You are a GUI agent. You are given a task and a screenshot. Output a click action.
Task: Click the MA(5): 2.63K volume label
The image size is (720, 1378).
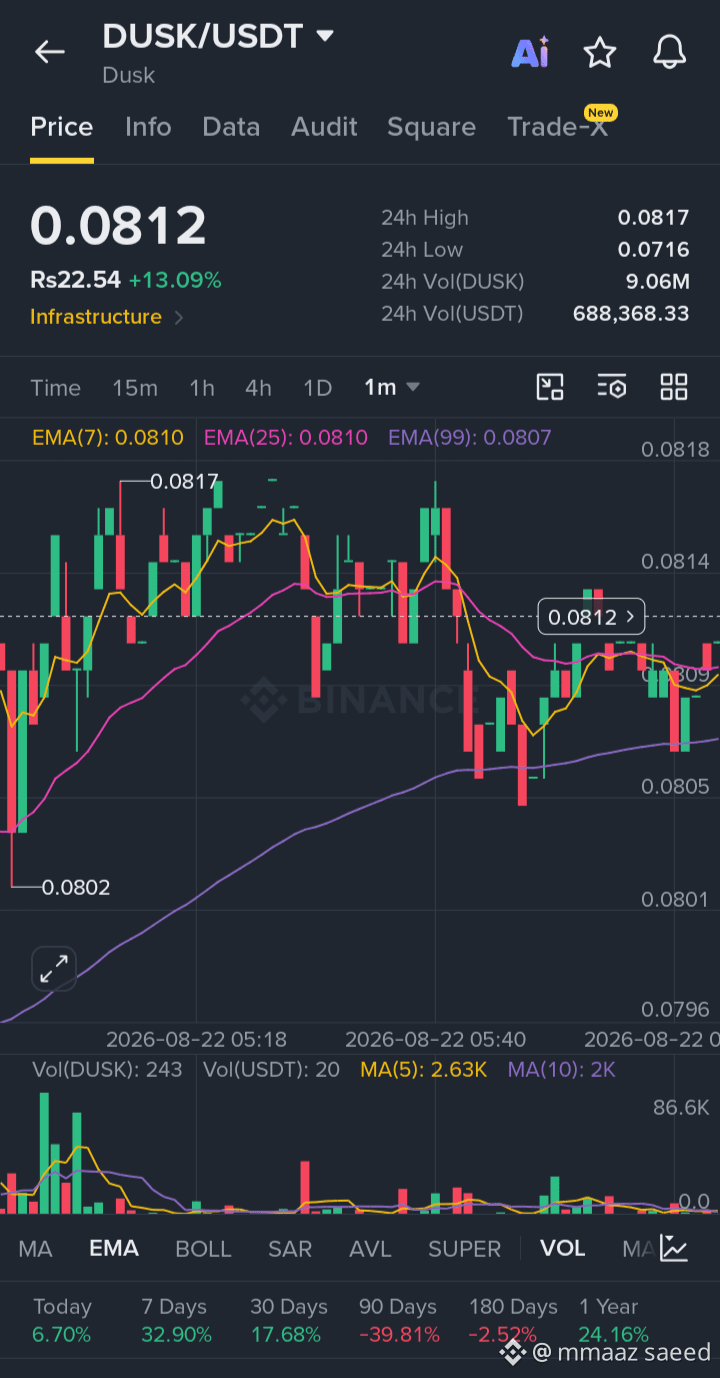pyautogui.click(x=423, y=1070)
